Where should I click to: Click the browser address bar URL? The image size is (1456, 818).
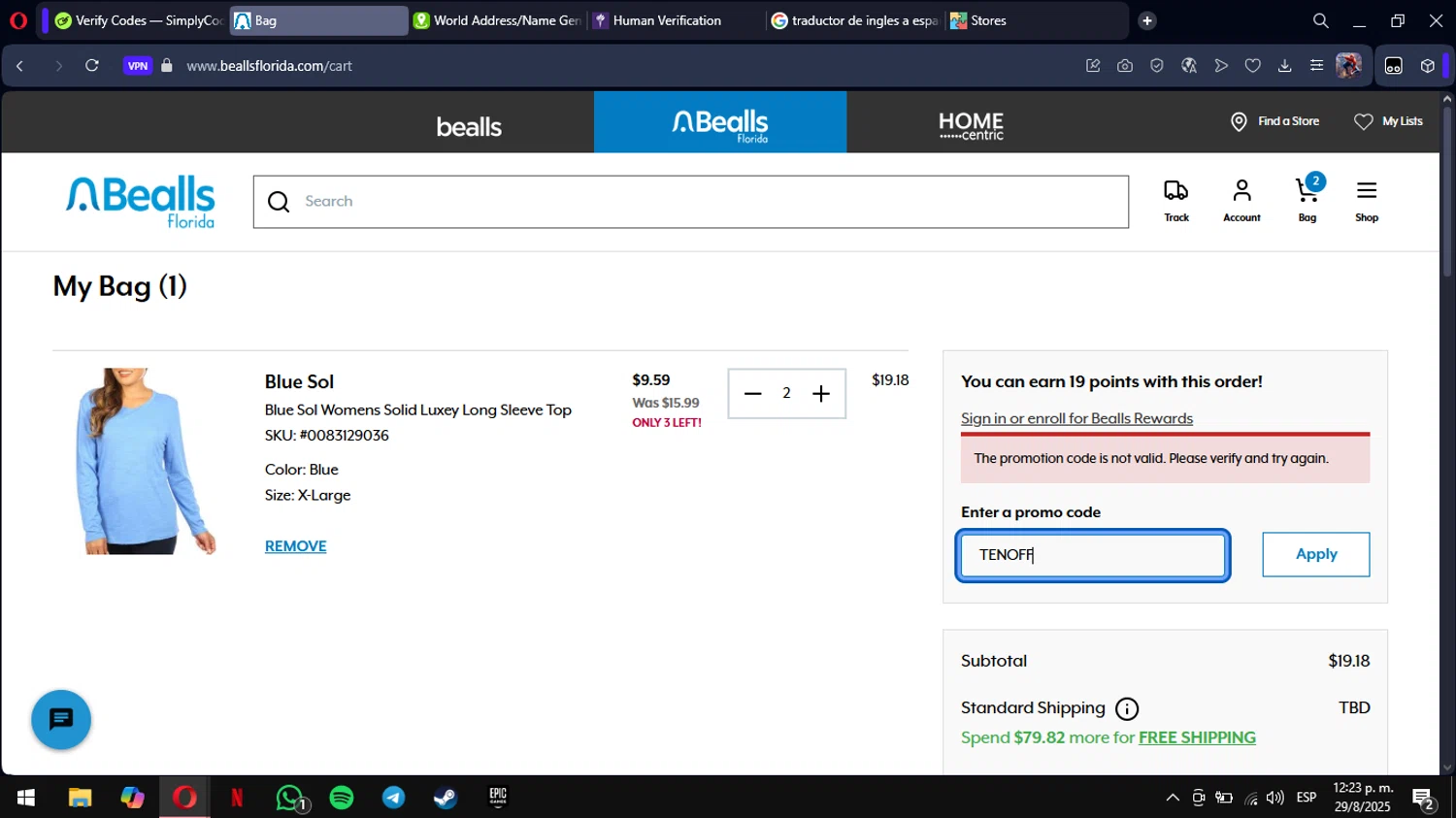(x=270, y=66)
